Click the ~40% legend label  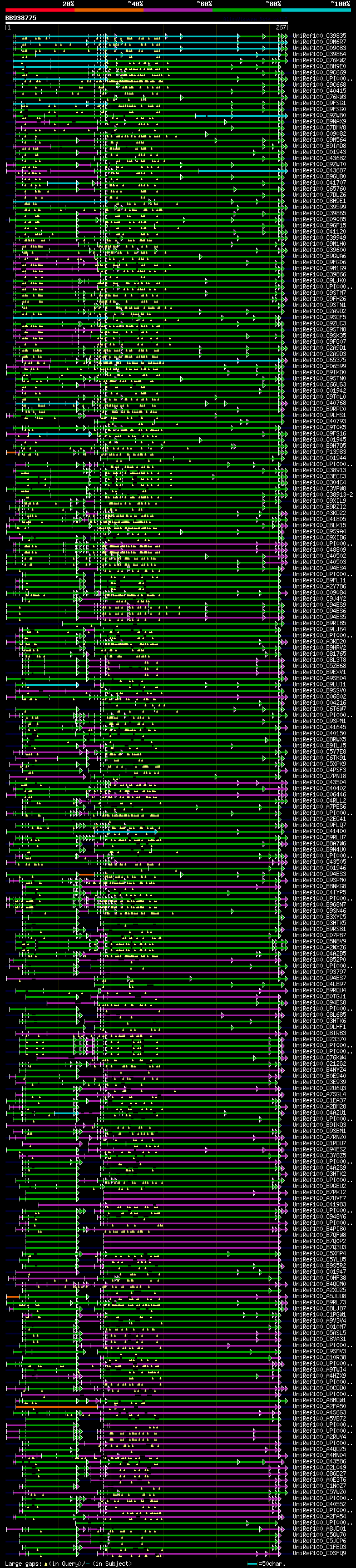[135, 4]
